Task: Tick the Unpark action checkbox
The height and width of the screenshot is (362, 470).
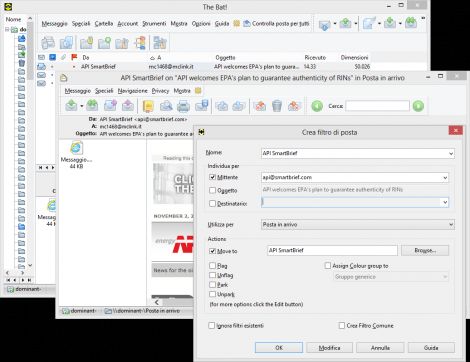Action: click(212, 294)
